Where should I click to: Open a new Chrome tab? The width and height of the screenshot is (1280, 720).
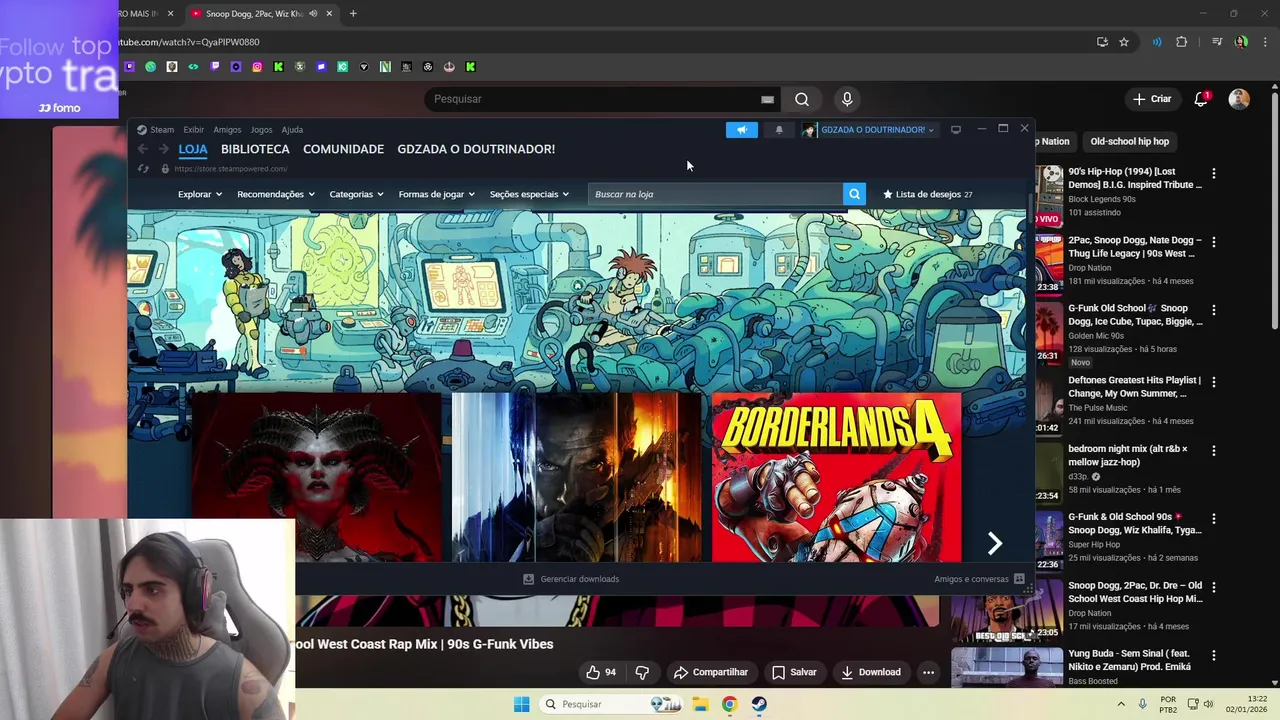click(353, 13)
